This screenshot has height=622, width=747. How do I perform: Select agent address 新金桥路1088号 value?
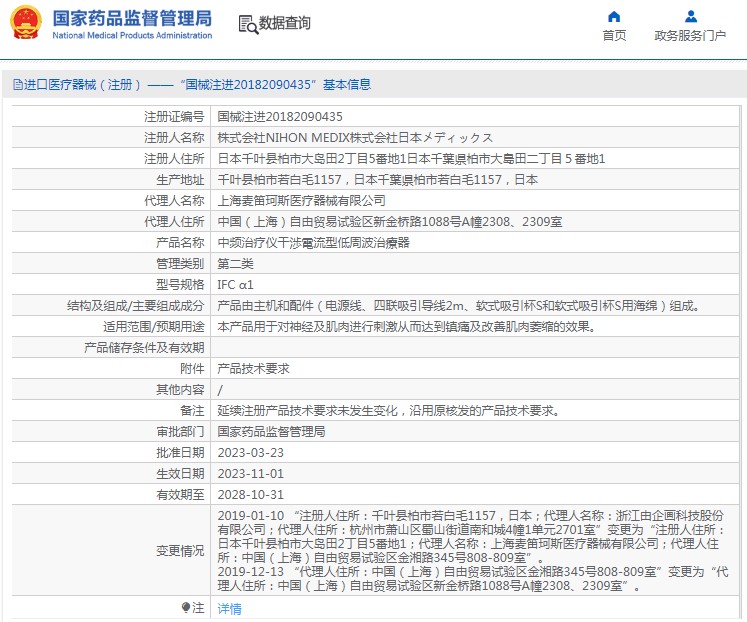click(390, 221)
